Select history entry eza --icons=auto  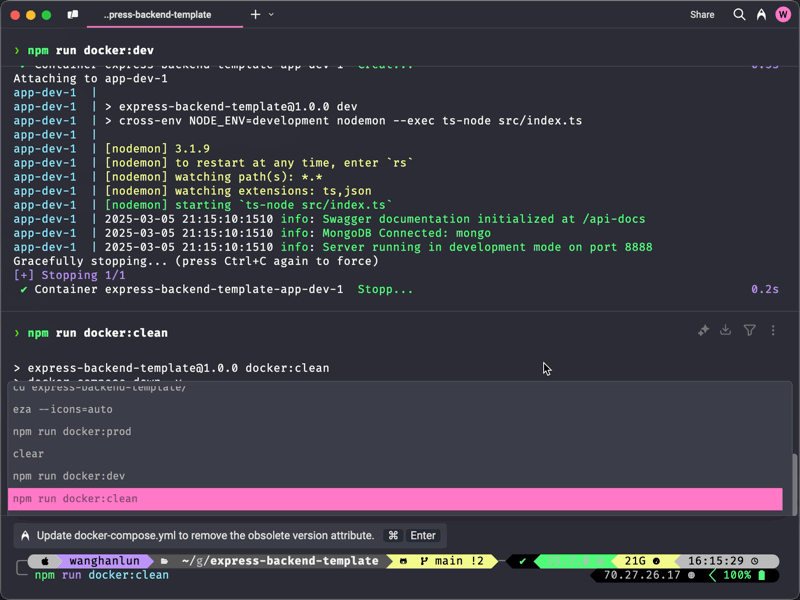pyautogui.click(x=395, y=409)
